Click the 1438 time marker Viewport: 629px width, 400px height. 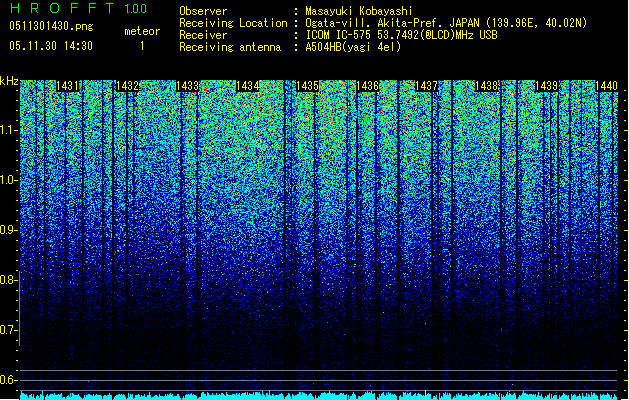(487, 86)
